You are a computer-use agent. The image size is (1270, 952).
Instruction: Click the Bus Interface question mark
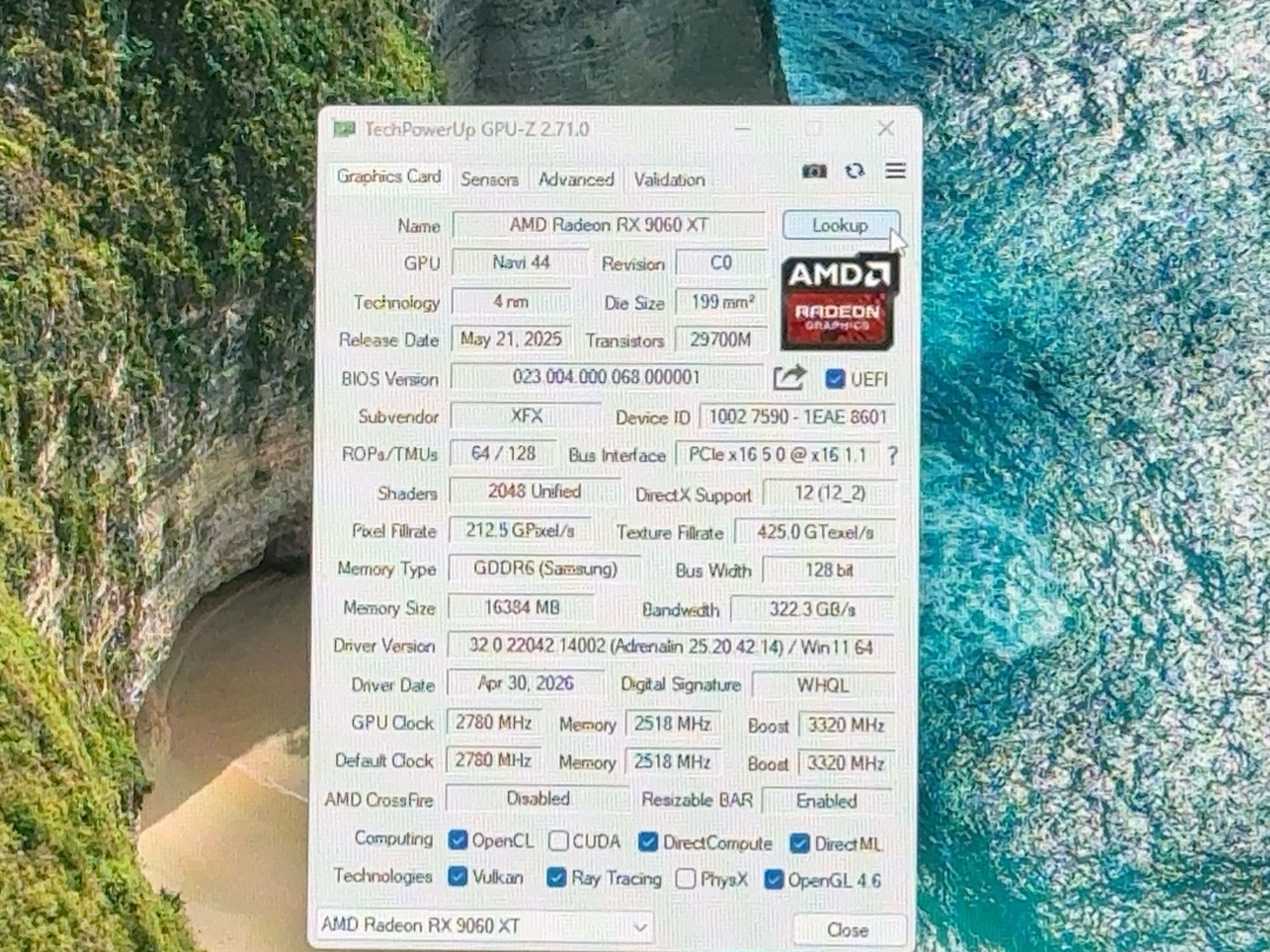(892, 456)
